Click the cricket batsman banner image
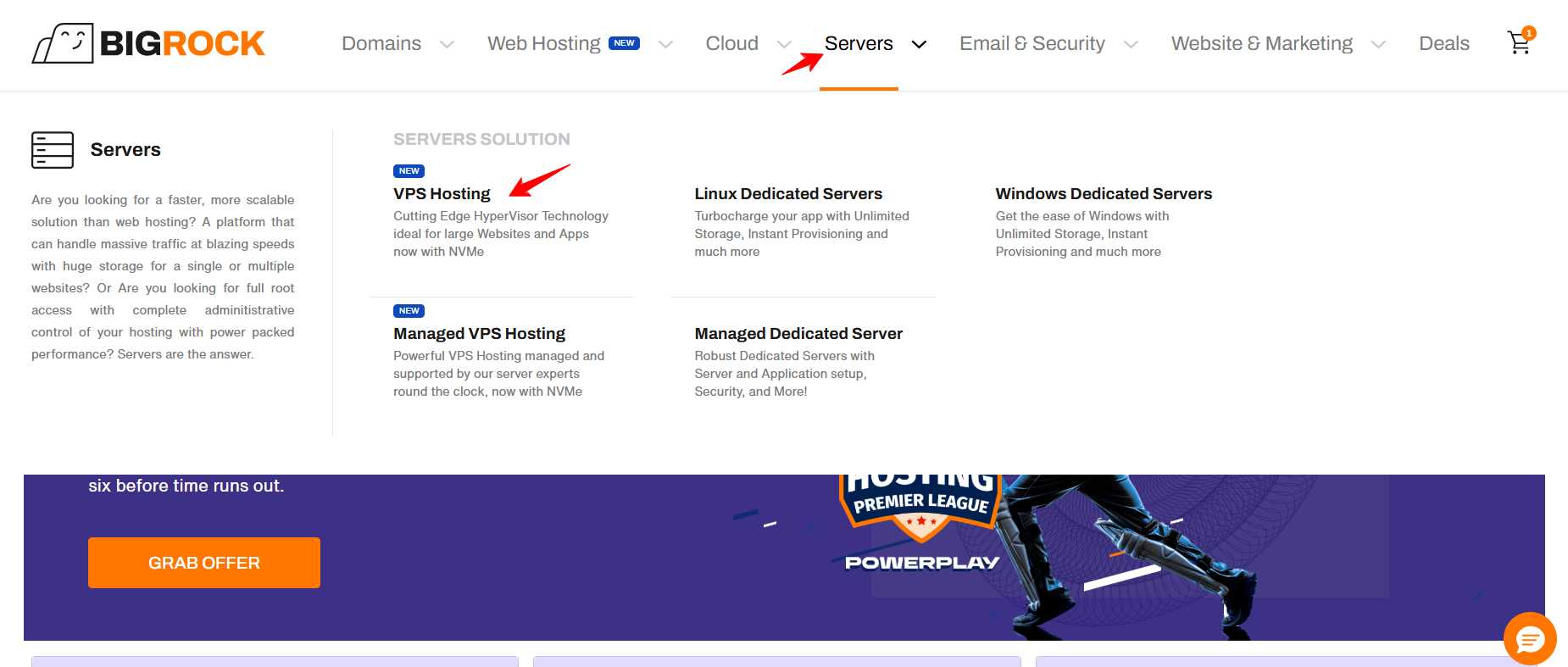 click(x=1127, y=555)
